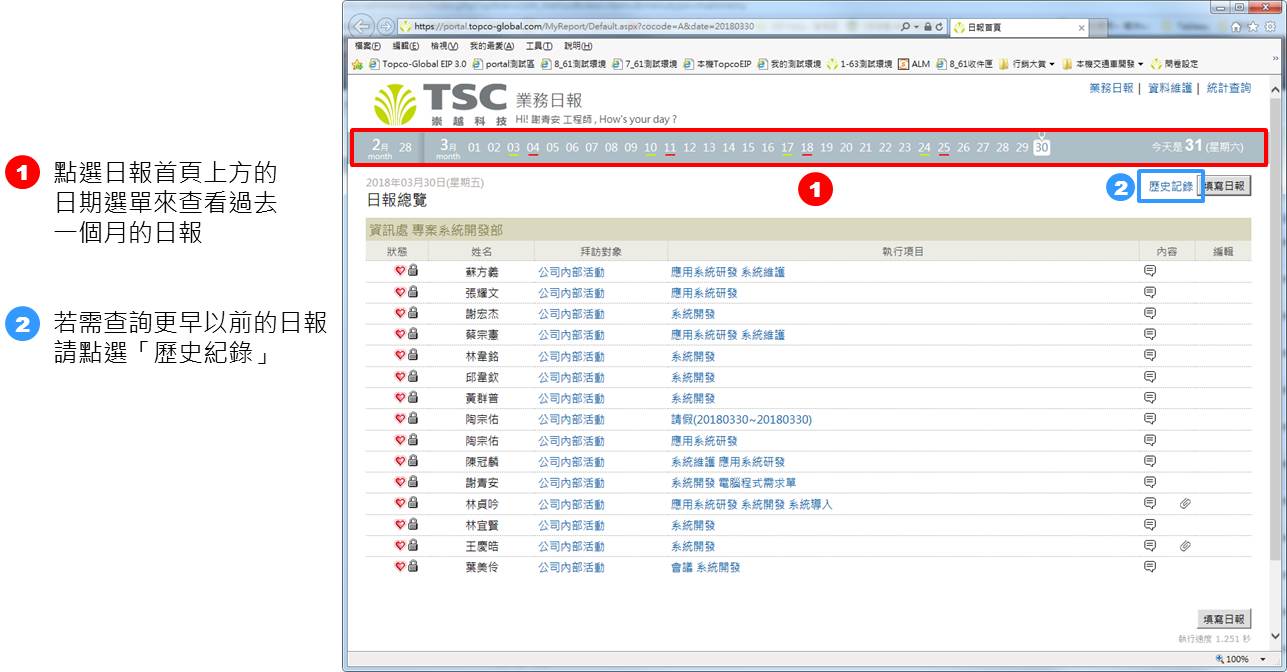The width and height of the screenshot is (1287, 672).
Task: Click the paperclip attachment in 王慶皓's row
Action: tap(1185, 546)
